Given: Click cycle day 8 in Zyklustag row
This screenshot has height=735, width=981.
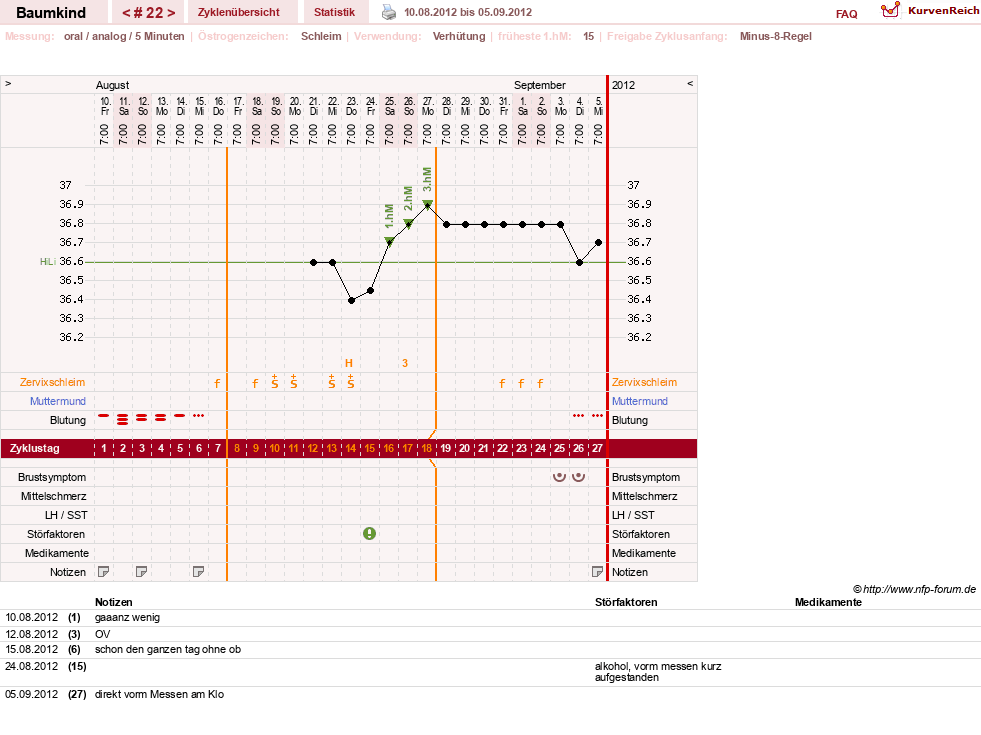Looking at the screenshot, I should pyautogui.click(x=237, y=449).
